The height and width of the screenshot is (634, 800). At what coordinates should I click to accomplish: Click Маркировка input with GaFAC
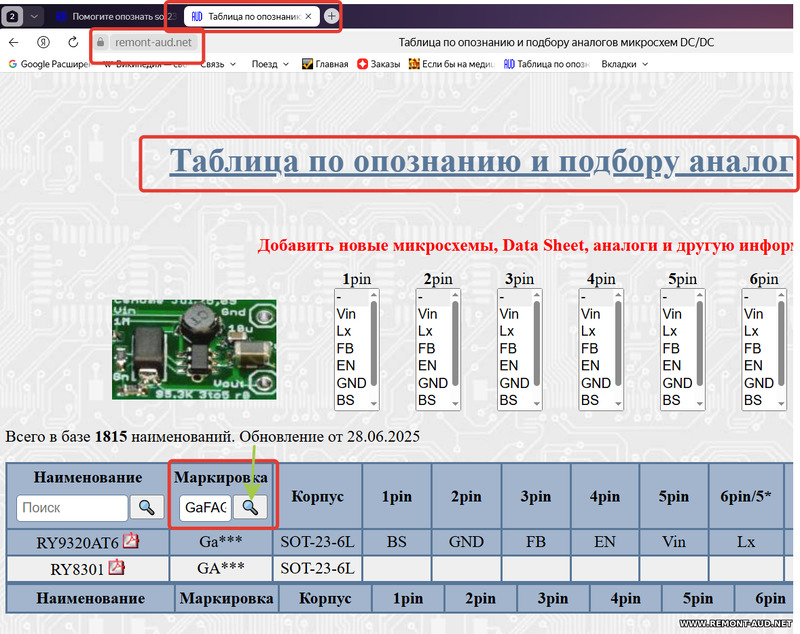click(205, 508)
